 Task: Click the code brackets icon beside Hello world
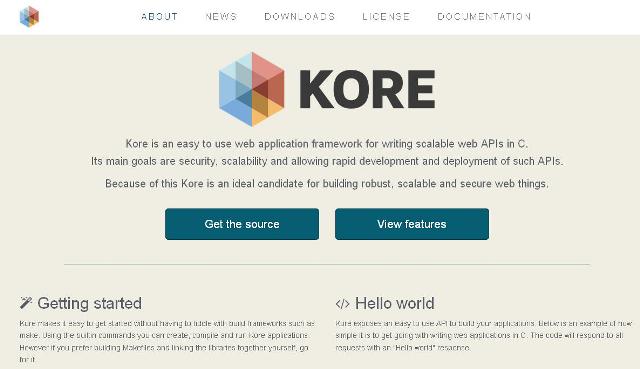coord(342,304)
